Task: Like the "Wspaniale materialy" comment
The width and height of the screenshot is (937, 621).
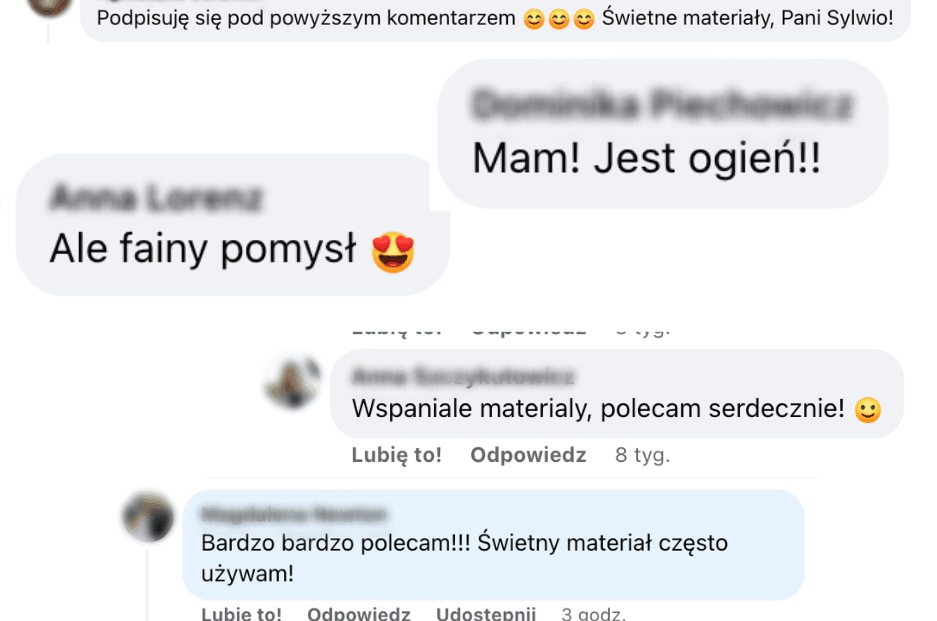Action: pyautogui.click(x=396, y=455)
